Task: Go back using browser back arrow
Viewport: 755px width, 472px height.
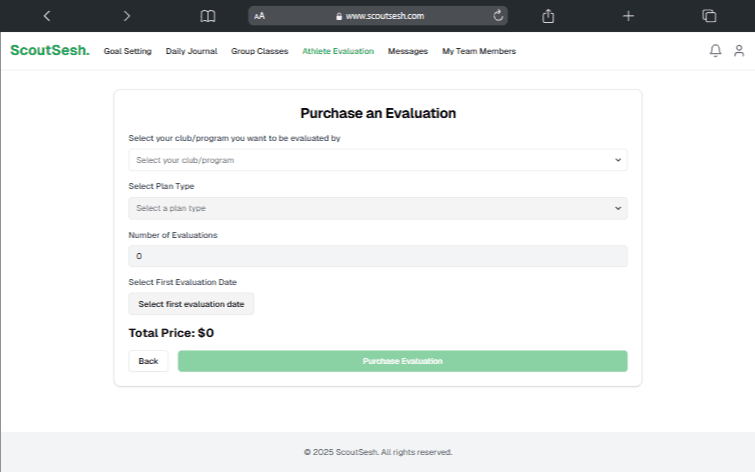Action: pyautogui.click(x=47, y=16)
